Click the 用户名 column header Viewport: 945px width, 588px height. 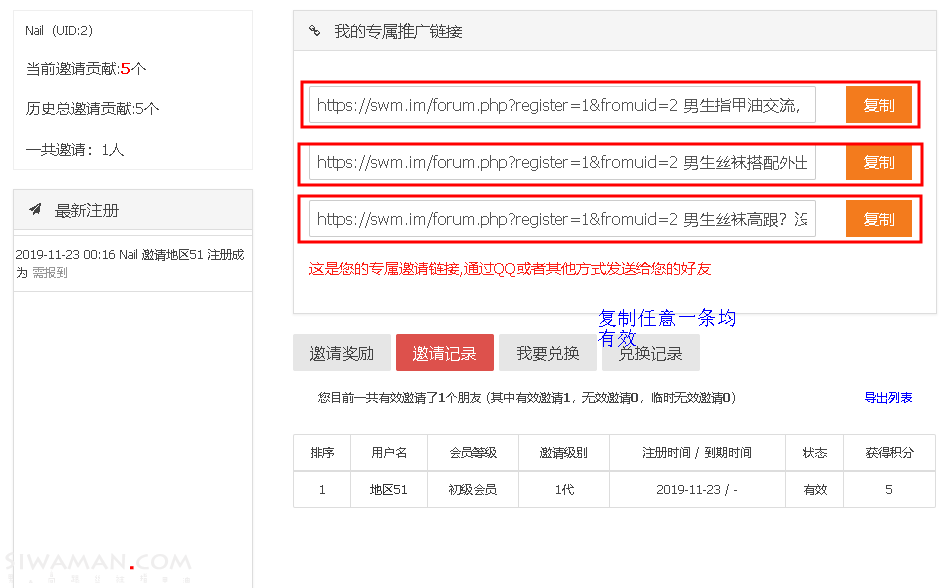tap(389, 453)
